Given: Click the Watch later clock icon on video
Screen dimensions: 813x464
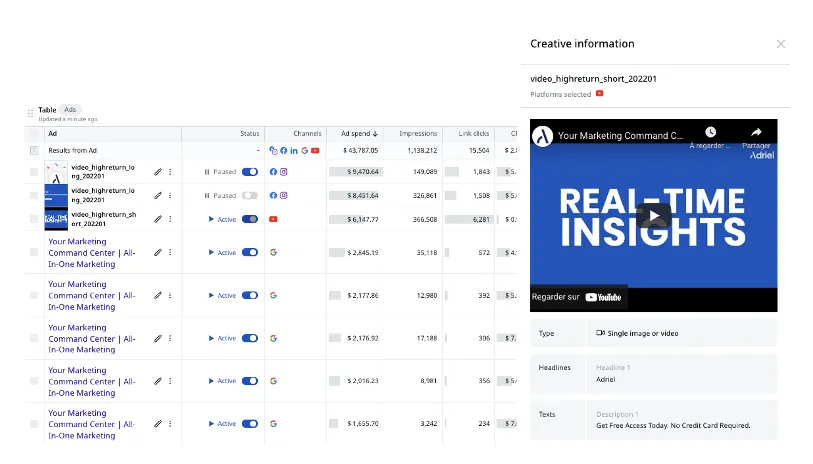Looking at the screenshot, I should coord(710,132).
